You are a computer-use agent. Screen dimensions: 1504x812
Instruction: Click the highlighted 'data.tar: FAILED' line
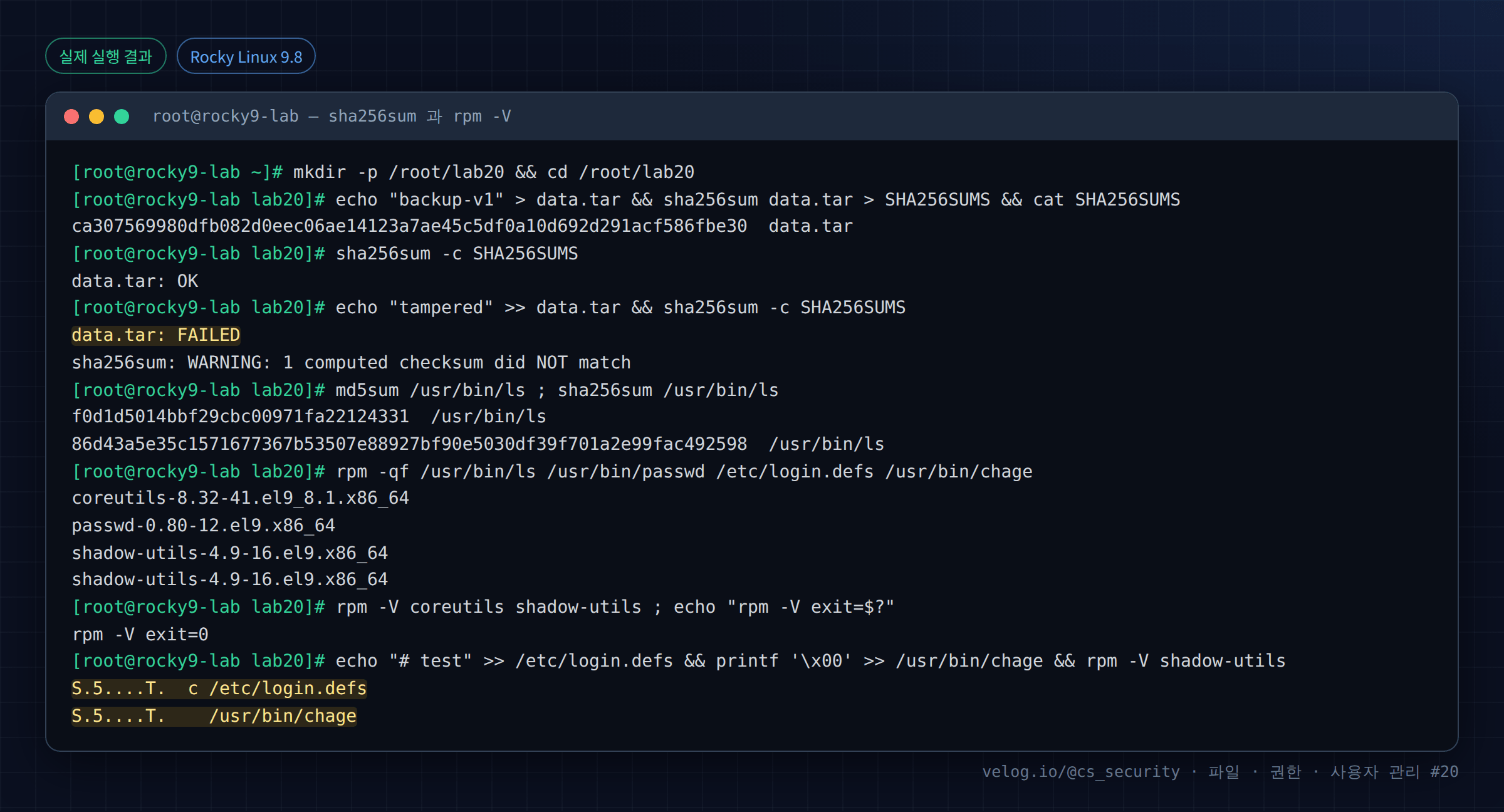pos(156,335)
